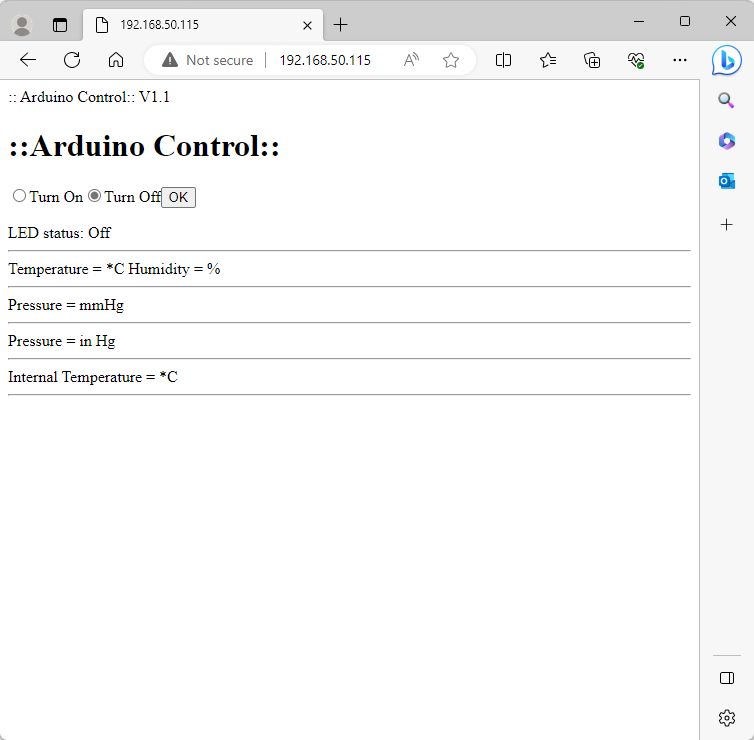Open Browser essentials heart icon
Screen dimensions: 754x740
[x=636, y=60]
